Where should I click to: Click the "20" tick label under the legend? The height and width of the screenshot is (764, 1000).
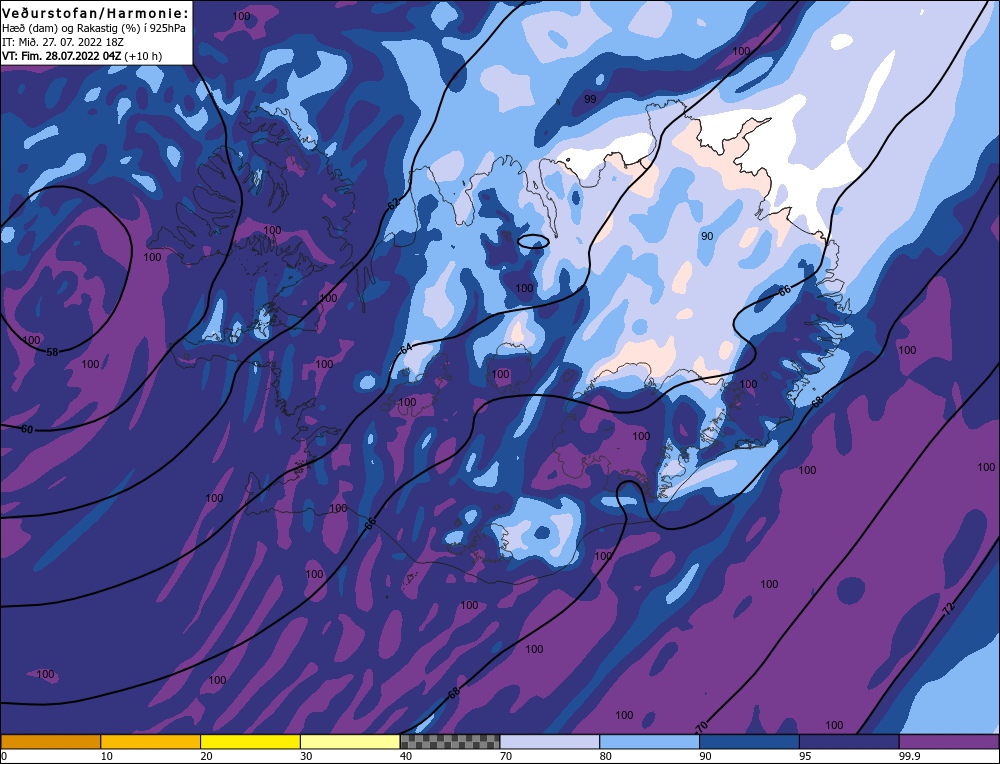[x=206, y=756]
